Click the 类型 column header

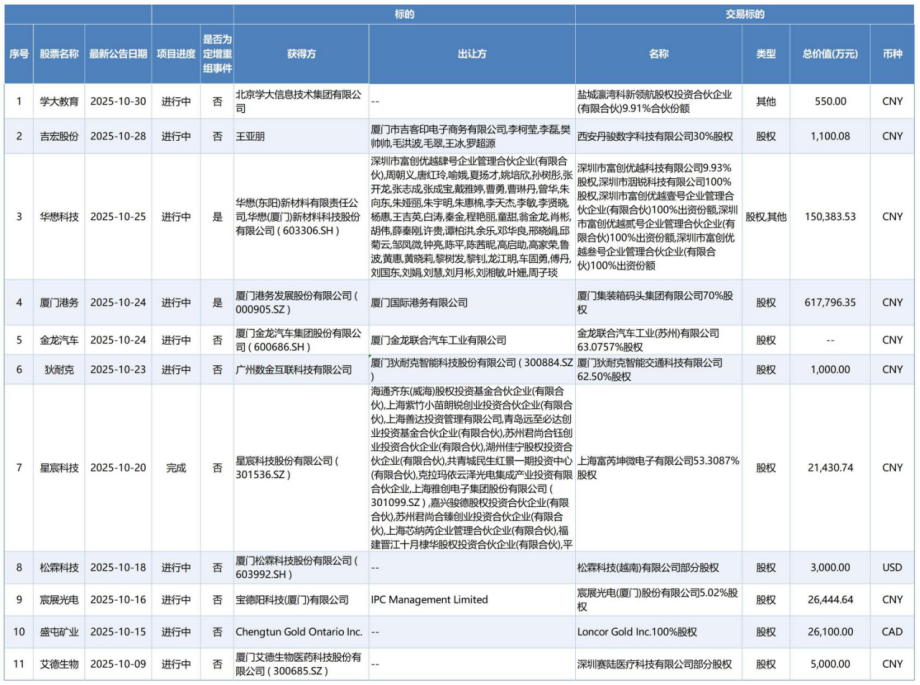(766, 54)
